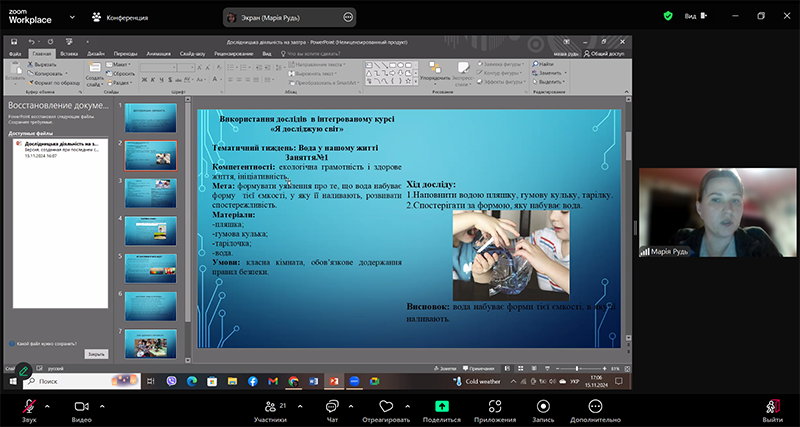
Task: Start camera with the Видео button
Action: click(x=82, y=411)
